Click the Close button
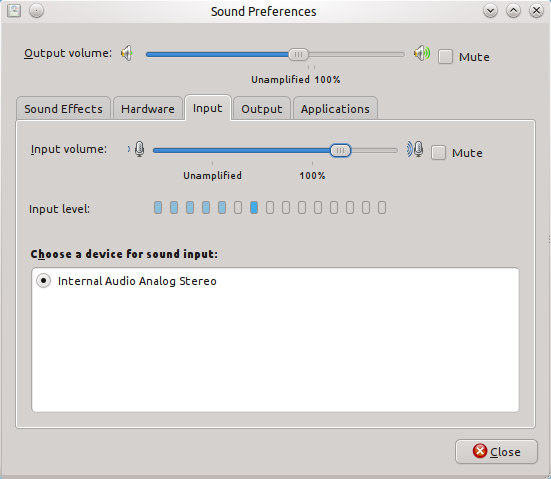551x479 pixels. click(496, 452)
